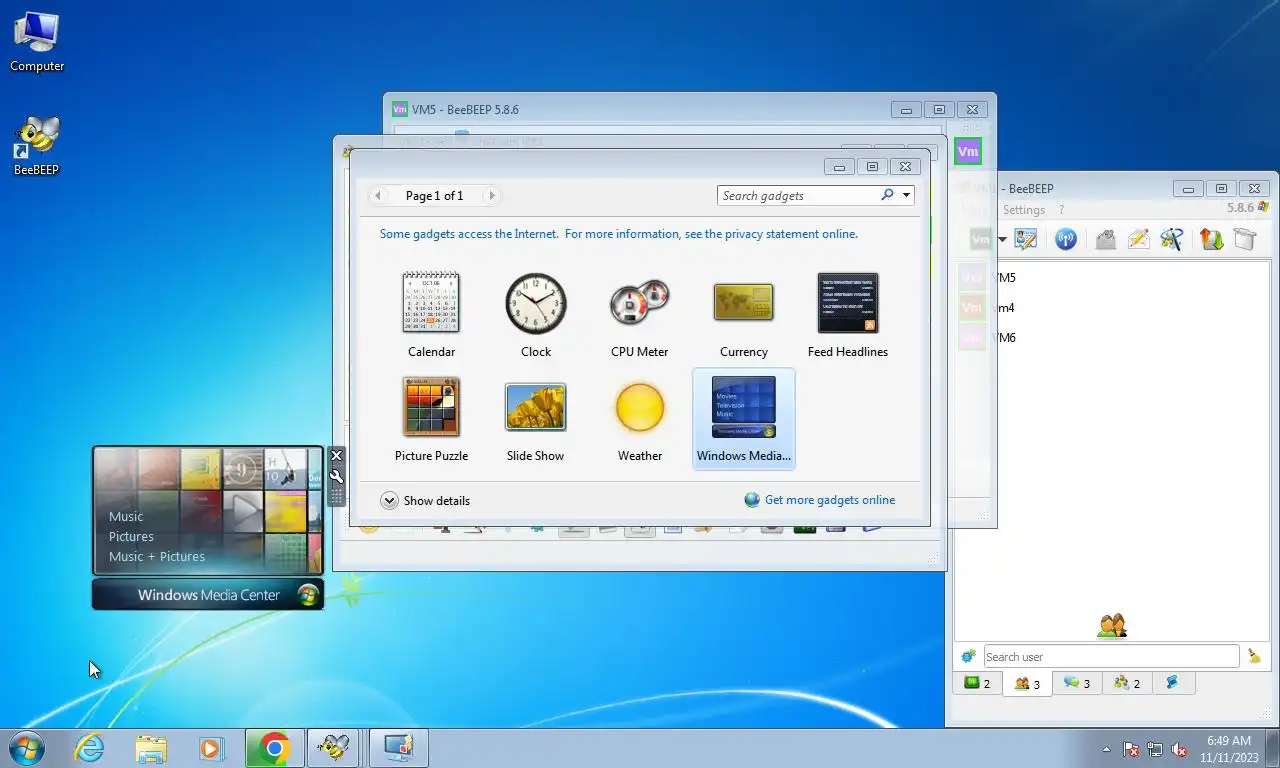Switch to the users tab showing 3
This screenshot has height=768, width=1280.
tap(1027, 683)
